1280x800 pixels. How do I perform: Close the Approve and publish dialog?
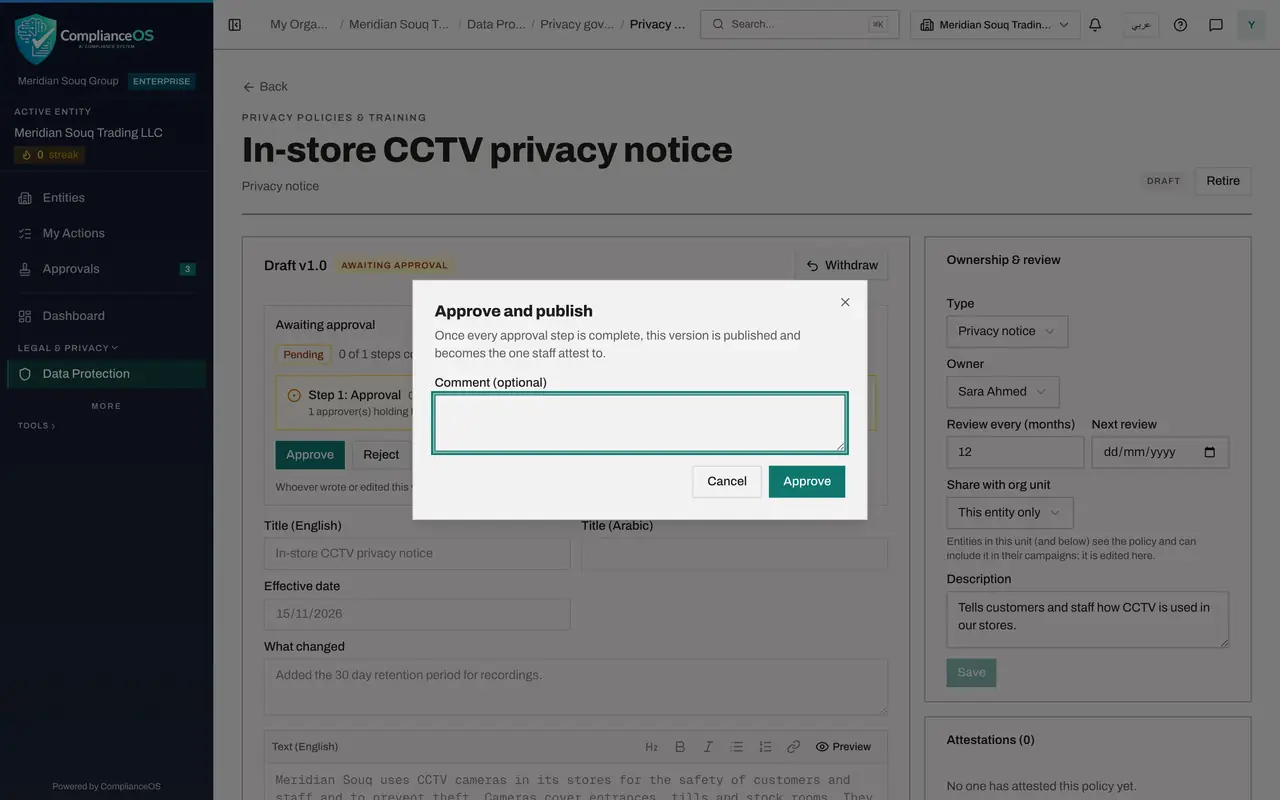point(845,302)
